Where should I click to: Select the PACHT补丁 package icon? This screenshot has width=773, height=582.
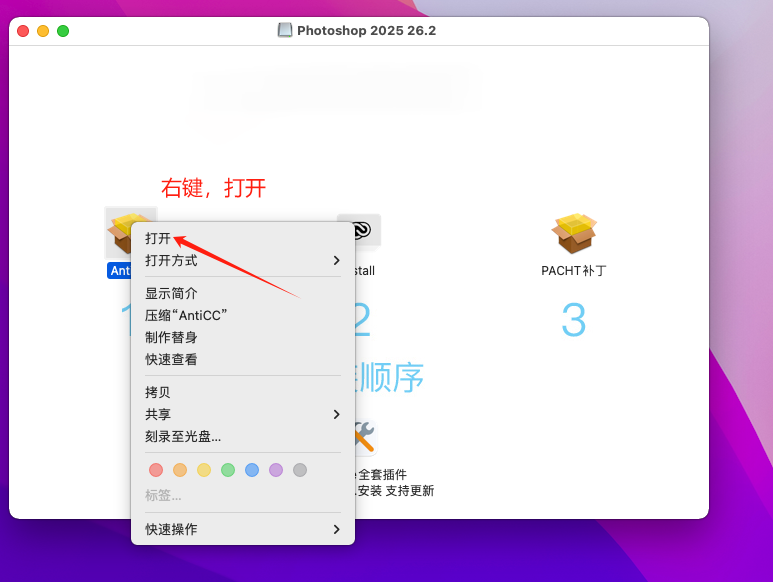[574, 233]
